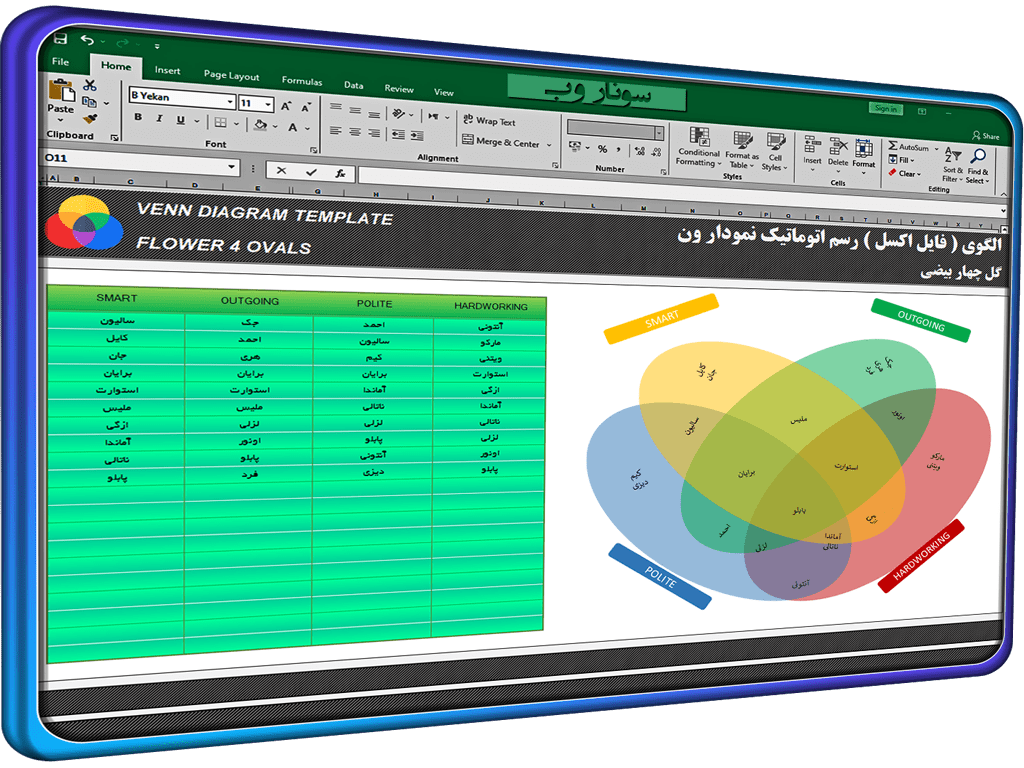Toggle Underline formatting
Viewport: 1024px width, 768px height.
[181, 120]
